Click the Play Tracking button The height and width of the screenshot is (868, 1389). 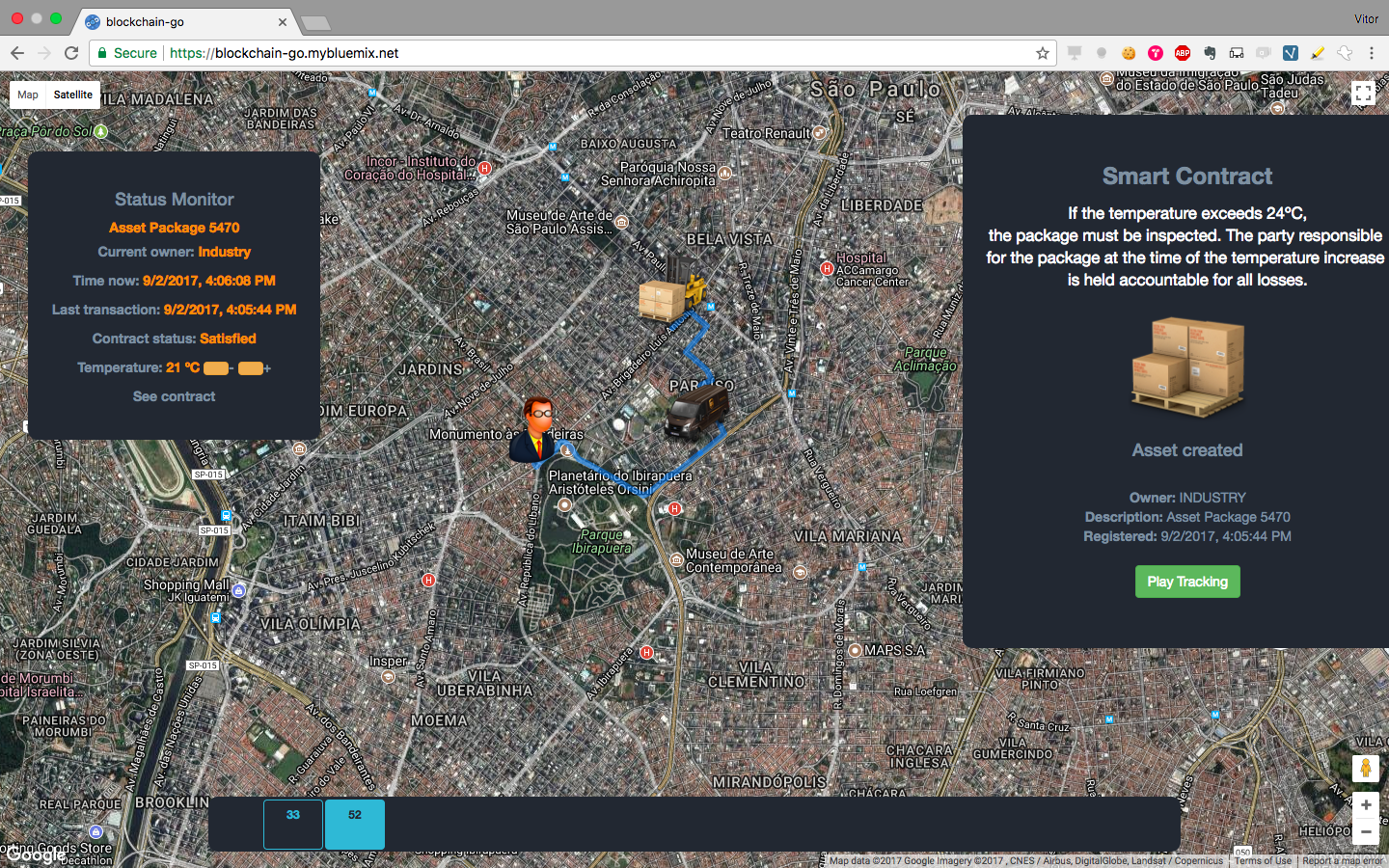click(x=1187, y=582)
